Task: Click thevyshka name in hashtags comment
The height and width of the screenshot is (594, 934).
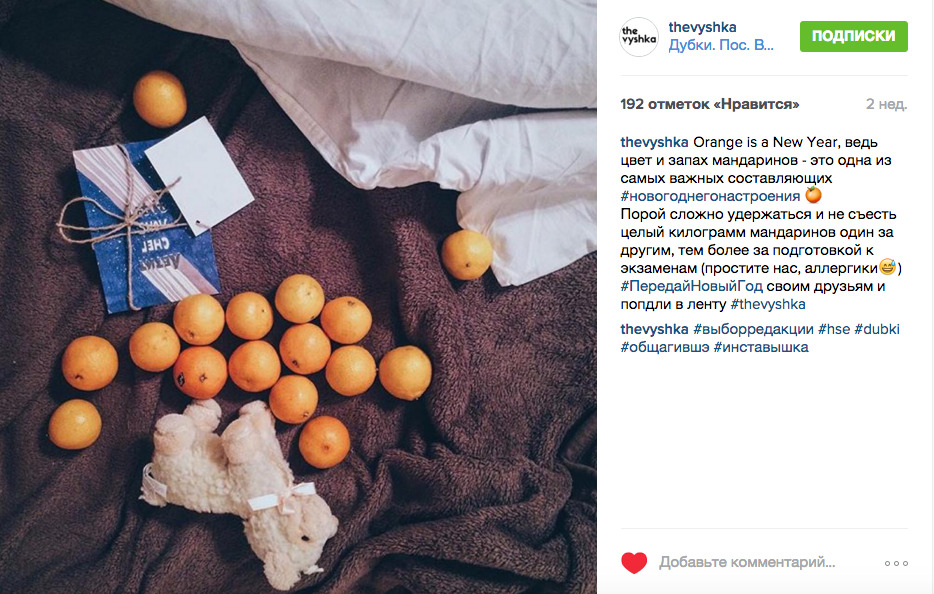Action: [x=654, y=329]
